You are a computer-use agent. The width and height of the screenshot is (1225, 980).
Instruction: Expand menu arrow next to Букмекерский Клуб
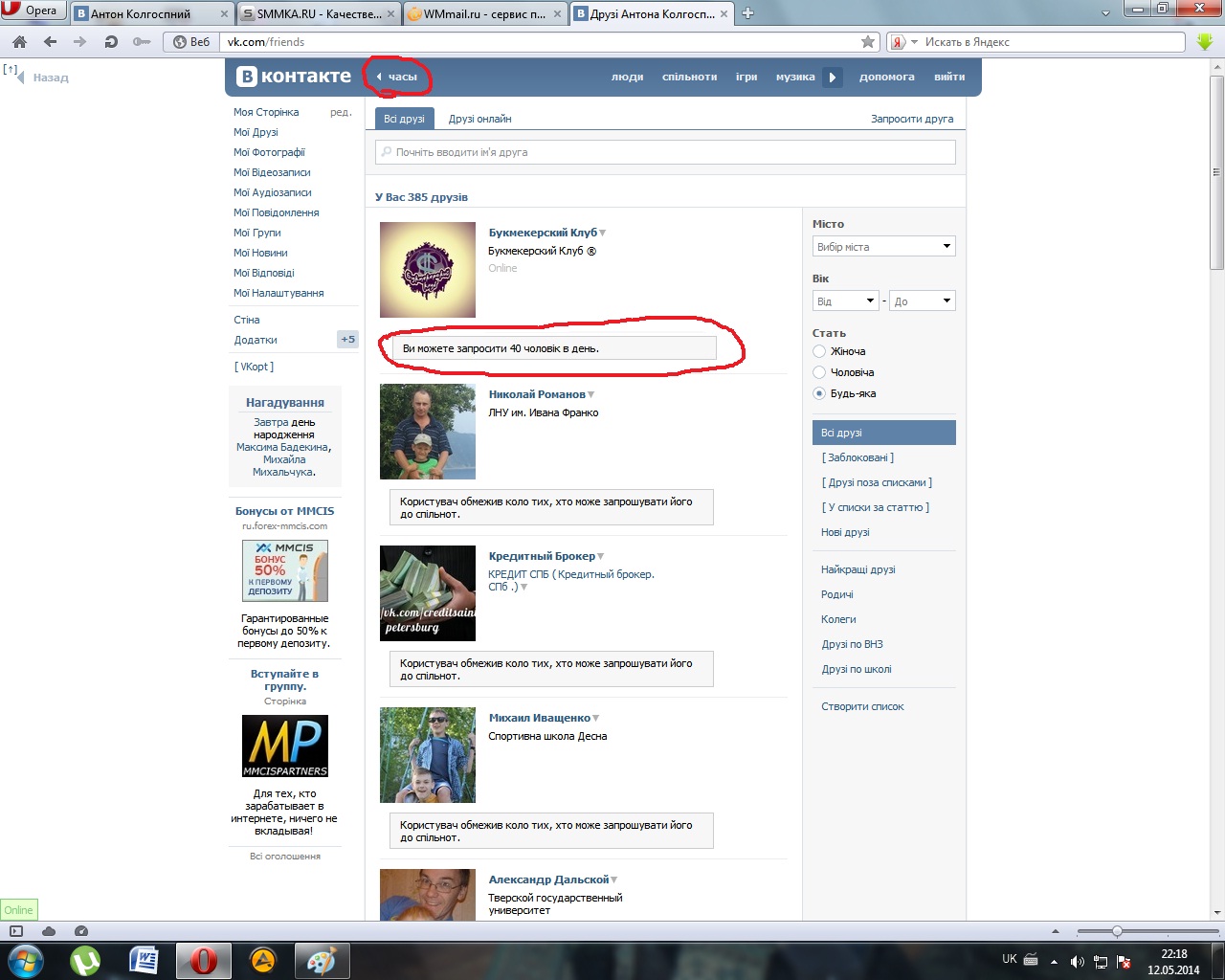603,233
